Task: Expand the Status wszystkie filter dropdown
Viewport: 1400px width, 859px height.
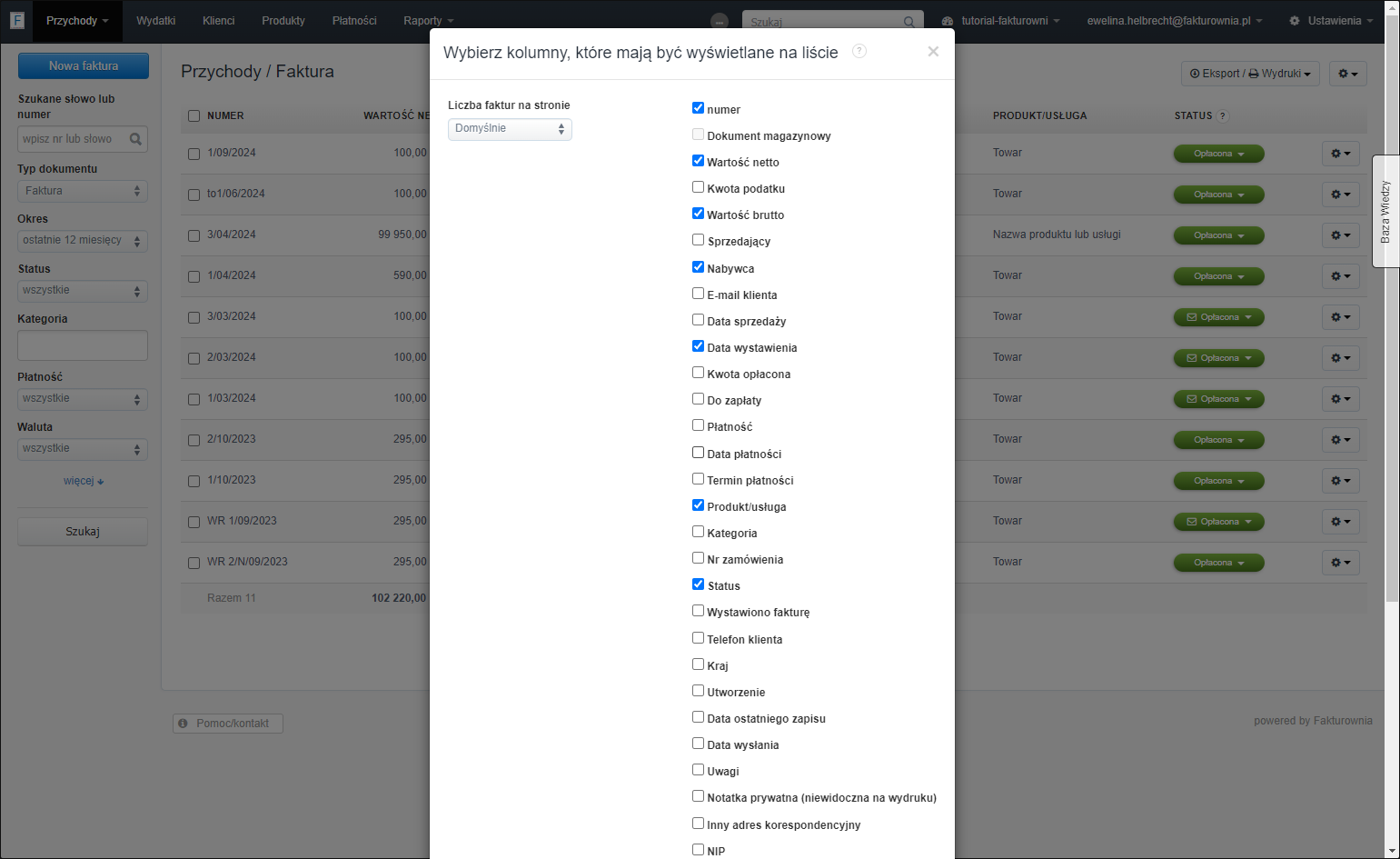Action: [83, 291]
